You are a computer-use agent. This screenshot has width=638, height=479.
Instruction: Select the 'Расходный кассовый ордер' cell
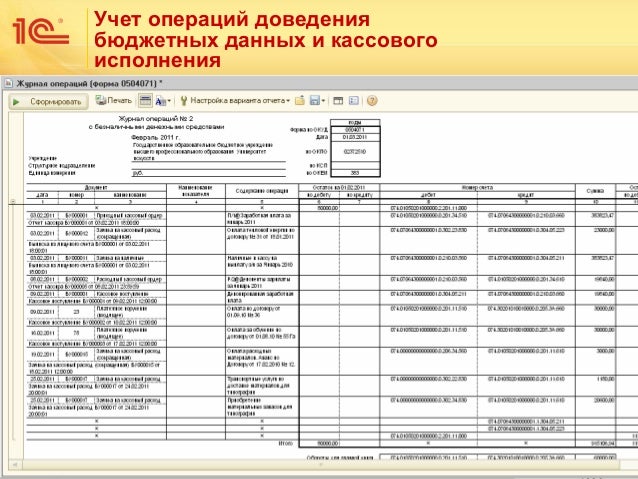(130, 280)
